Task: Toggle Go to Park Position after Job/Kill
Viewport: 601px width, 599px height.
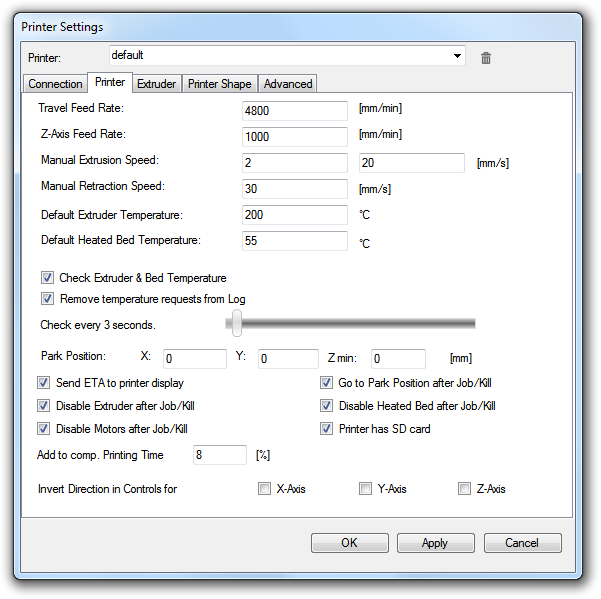Action: (x=326, y=383)
